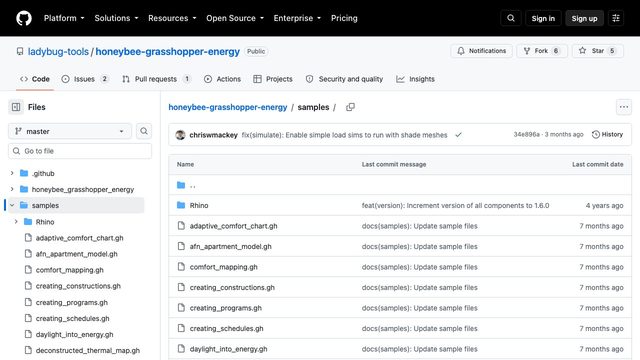
Task: Open the Insights tab
Action: 415,79
